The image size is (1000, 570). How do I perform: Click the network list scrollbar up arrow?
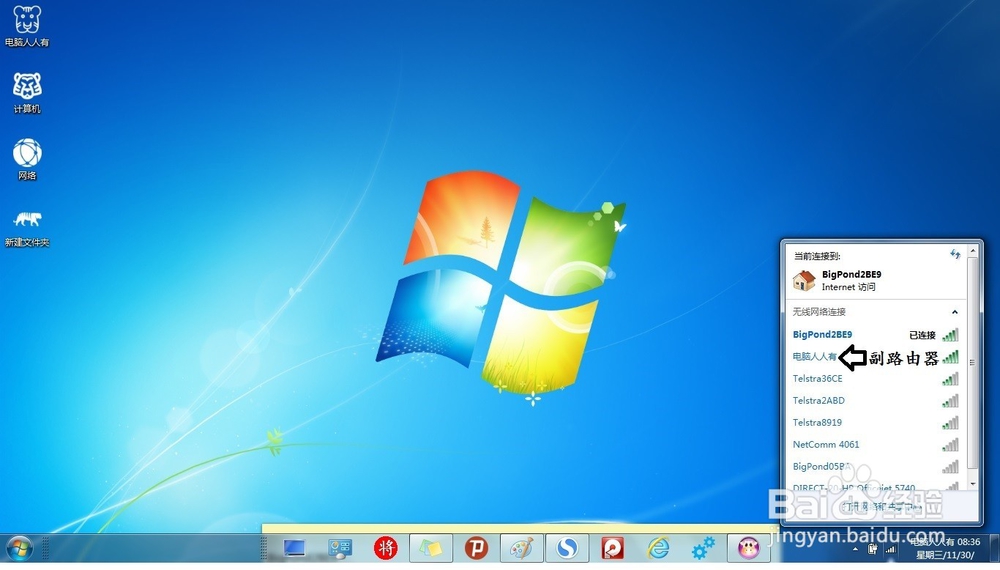972,251
